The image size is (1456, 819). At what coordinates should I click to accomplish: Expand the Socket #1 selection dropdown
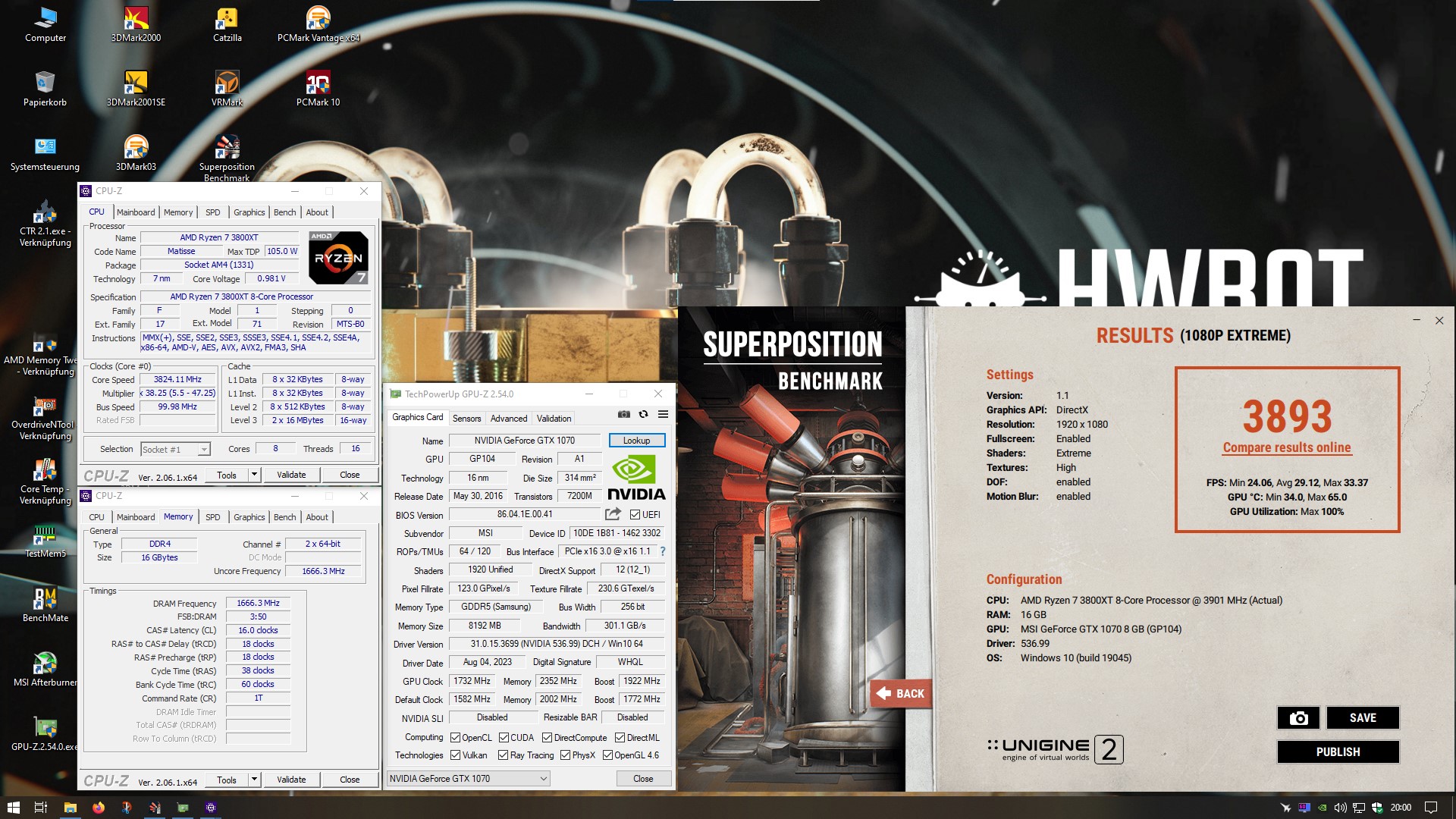pos(203,450)
